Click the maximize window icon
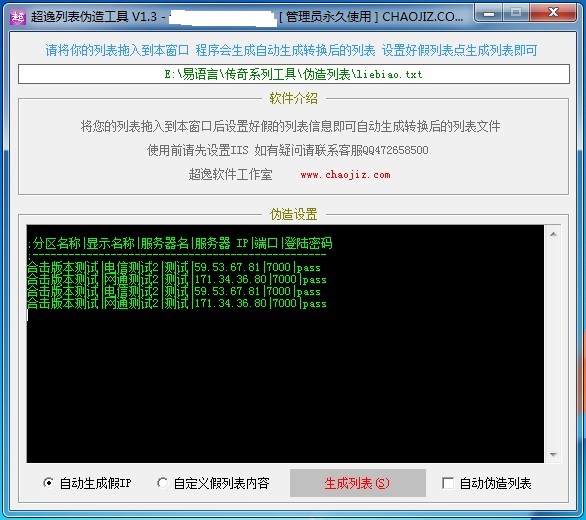 click(x=516, y=13)
